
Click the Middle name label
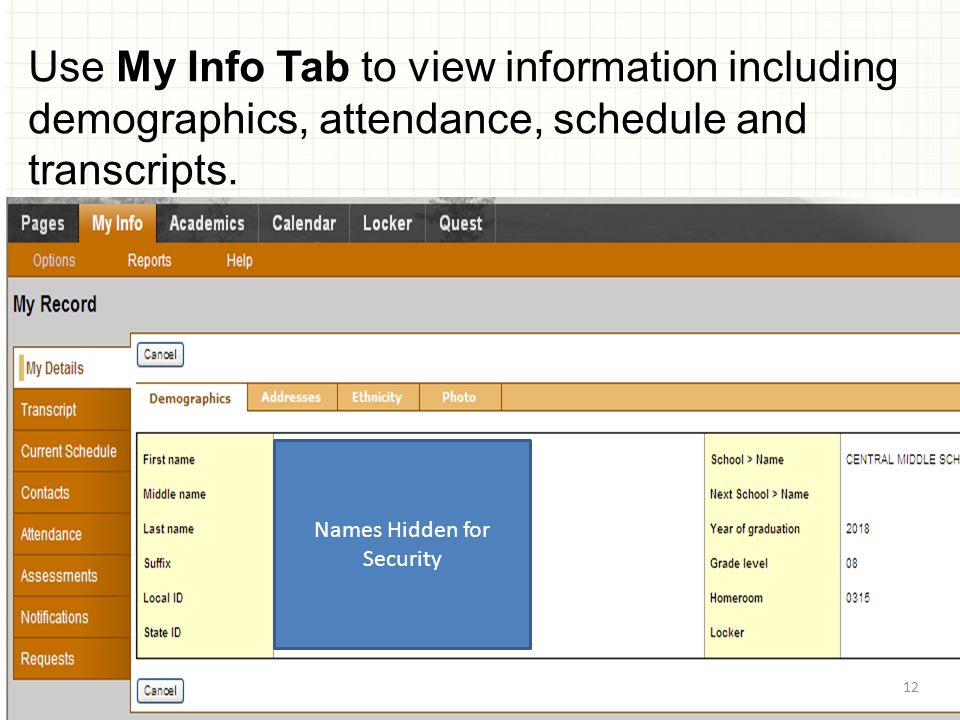[x=174, y=494]
